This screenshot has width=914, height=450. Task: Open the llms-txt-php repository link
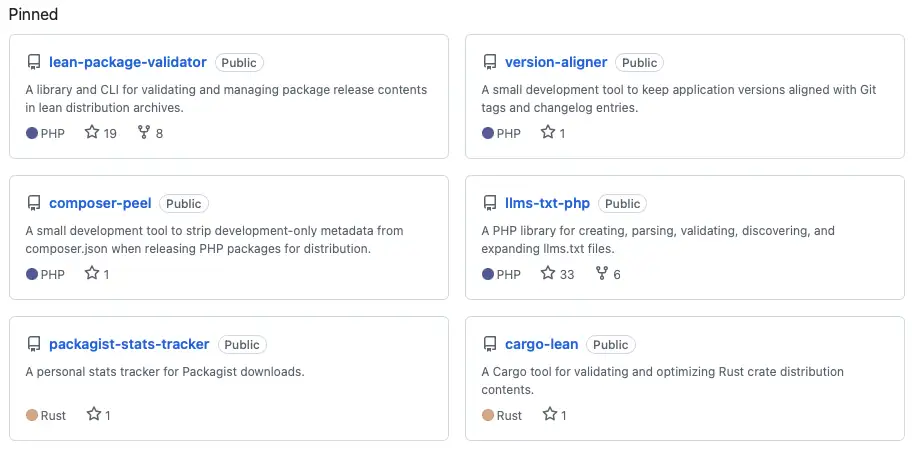(547, 203)
